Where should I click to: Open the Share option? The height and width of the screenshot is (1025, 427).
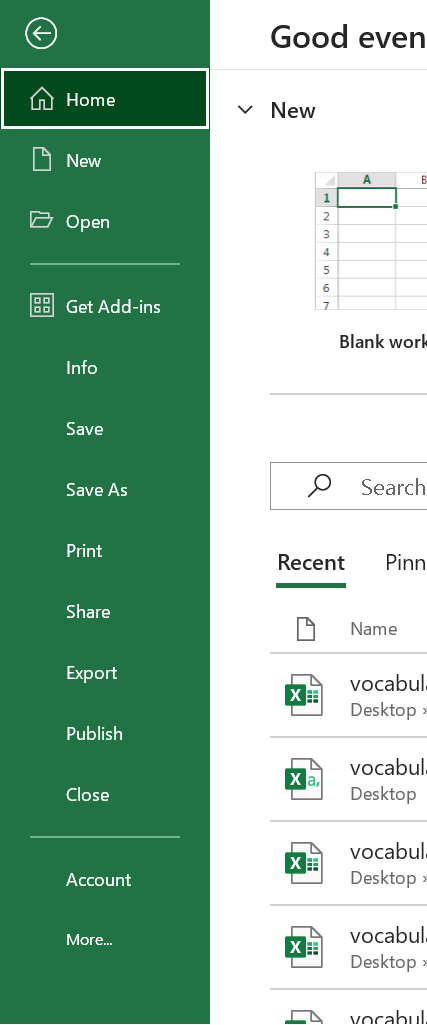click(x=105, y=611)
